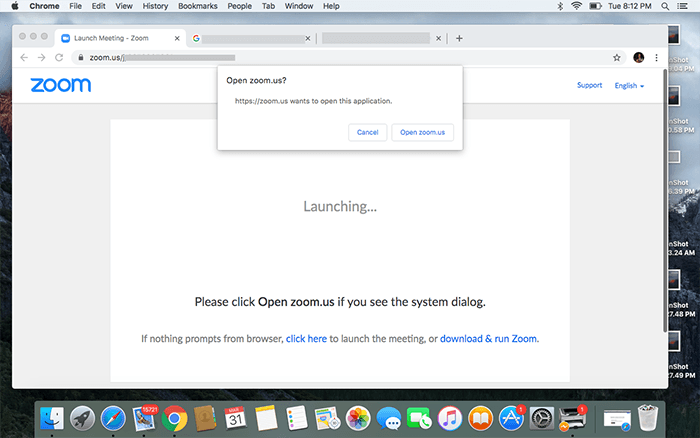
Task: Open System Preferences gear in dock
Action: 542,419
